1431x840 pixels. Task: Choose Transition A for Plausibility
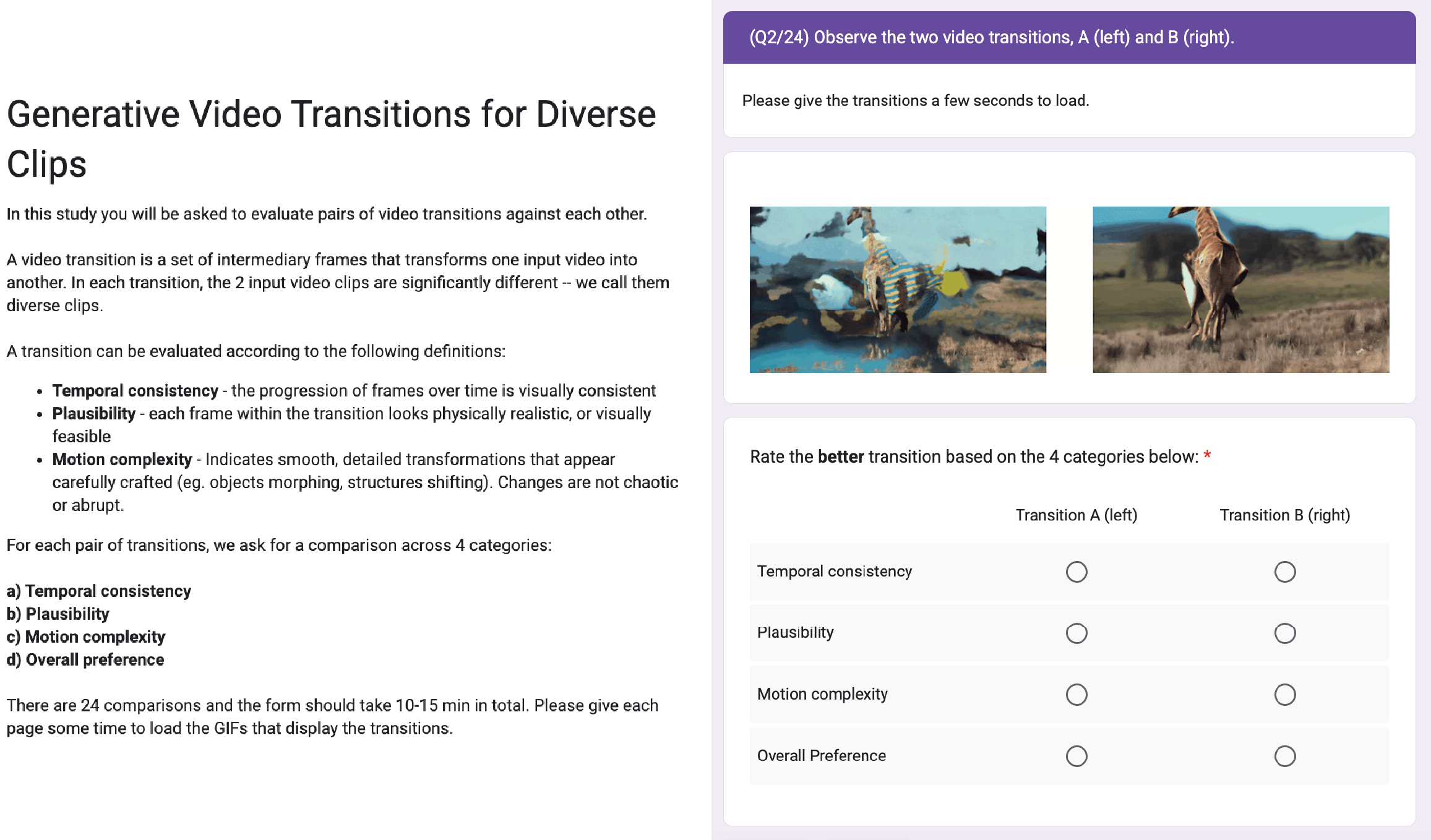point(1076,633)
